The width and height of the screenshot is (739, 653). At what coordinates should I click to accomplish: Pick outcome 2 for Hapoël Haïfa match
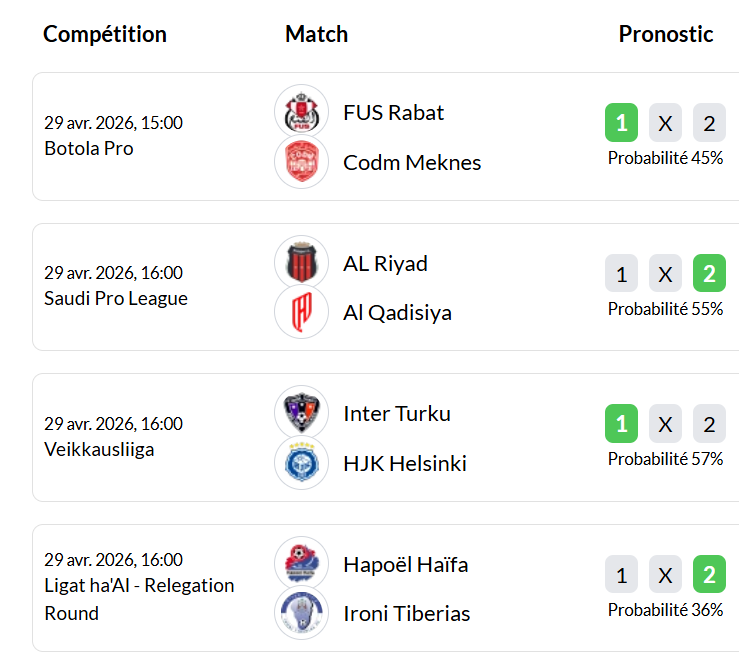[709, 575]
